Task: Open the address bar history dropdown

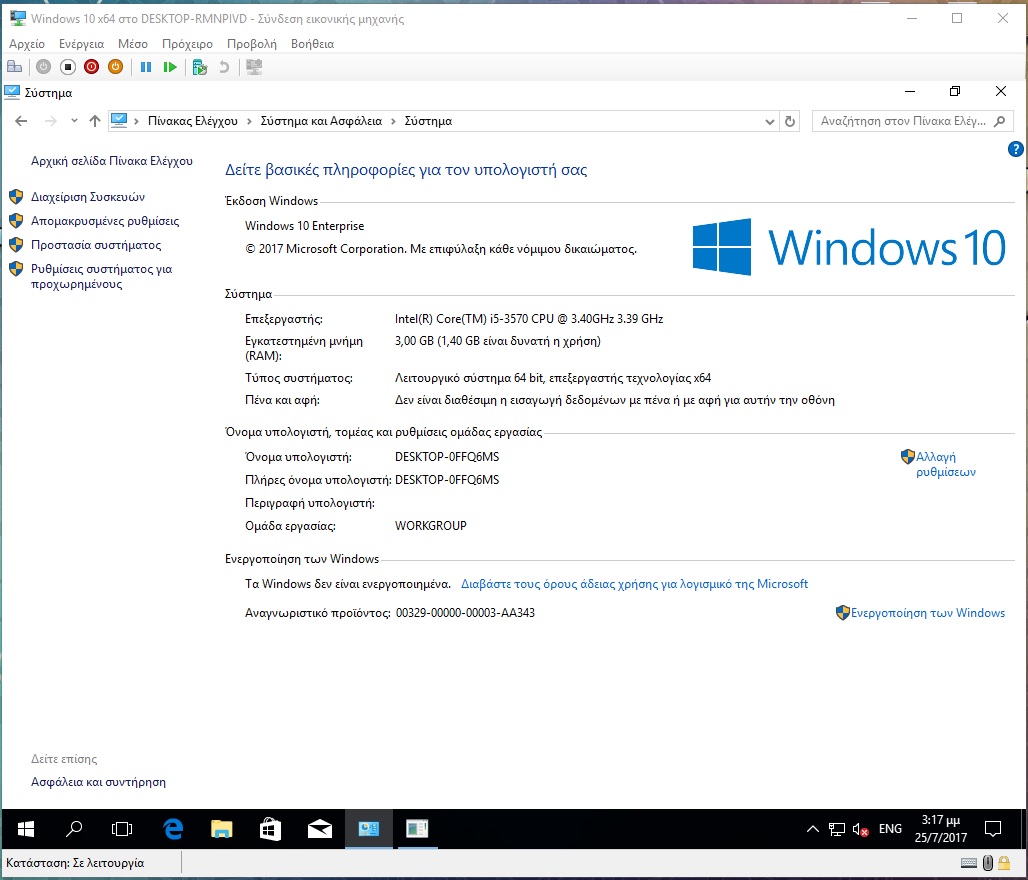Action: coord(770,121)
